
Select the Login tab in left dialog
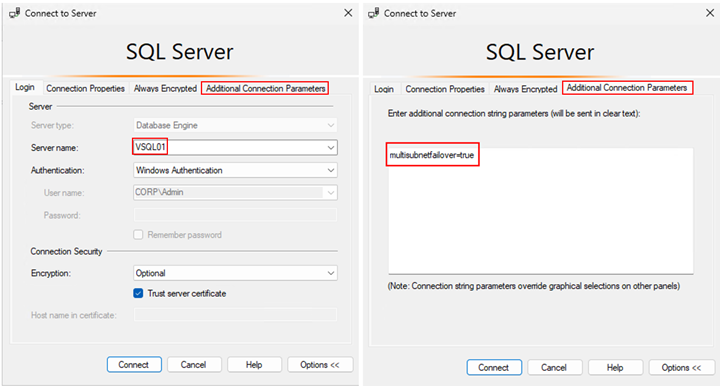click(25, 87)
